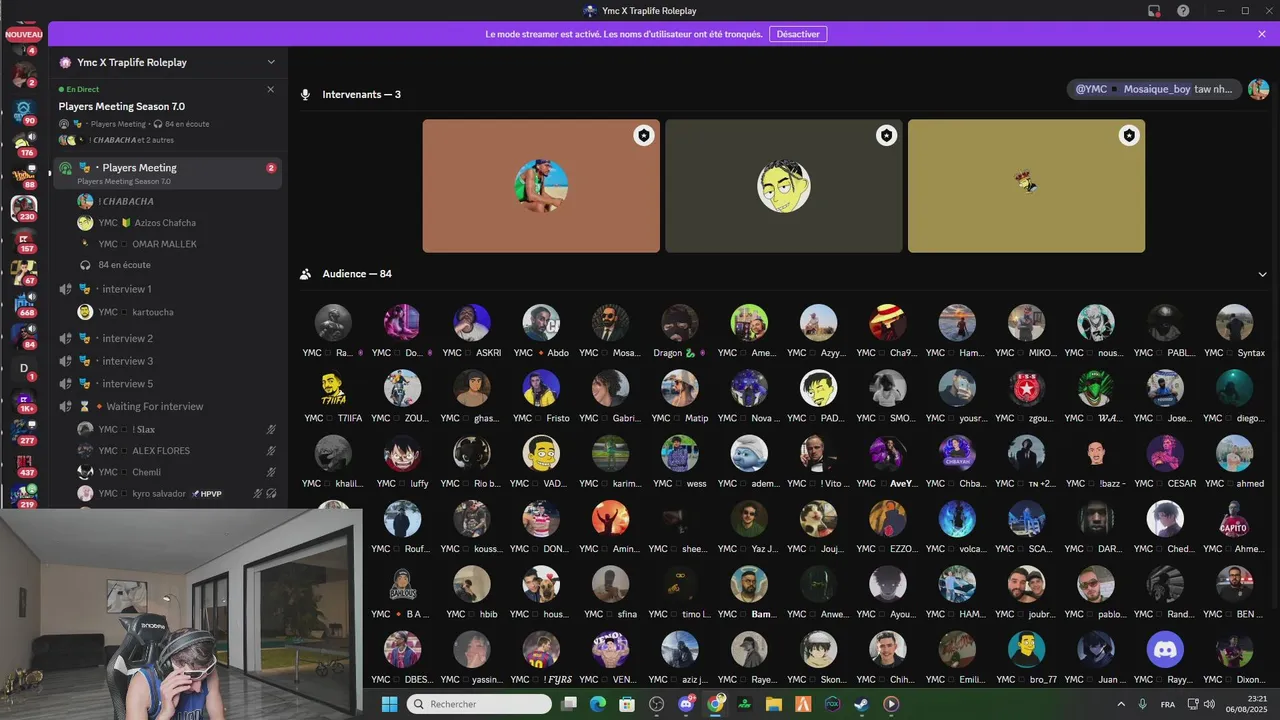
Task: Join the interview 1 voice channel
Action: tap(167, 289)
